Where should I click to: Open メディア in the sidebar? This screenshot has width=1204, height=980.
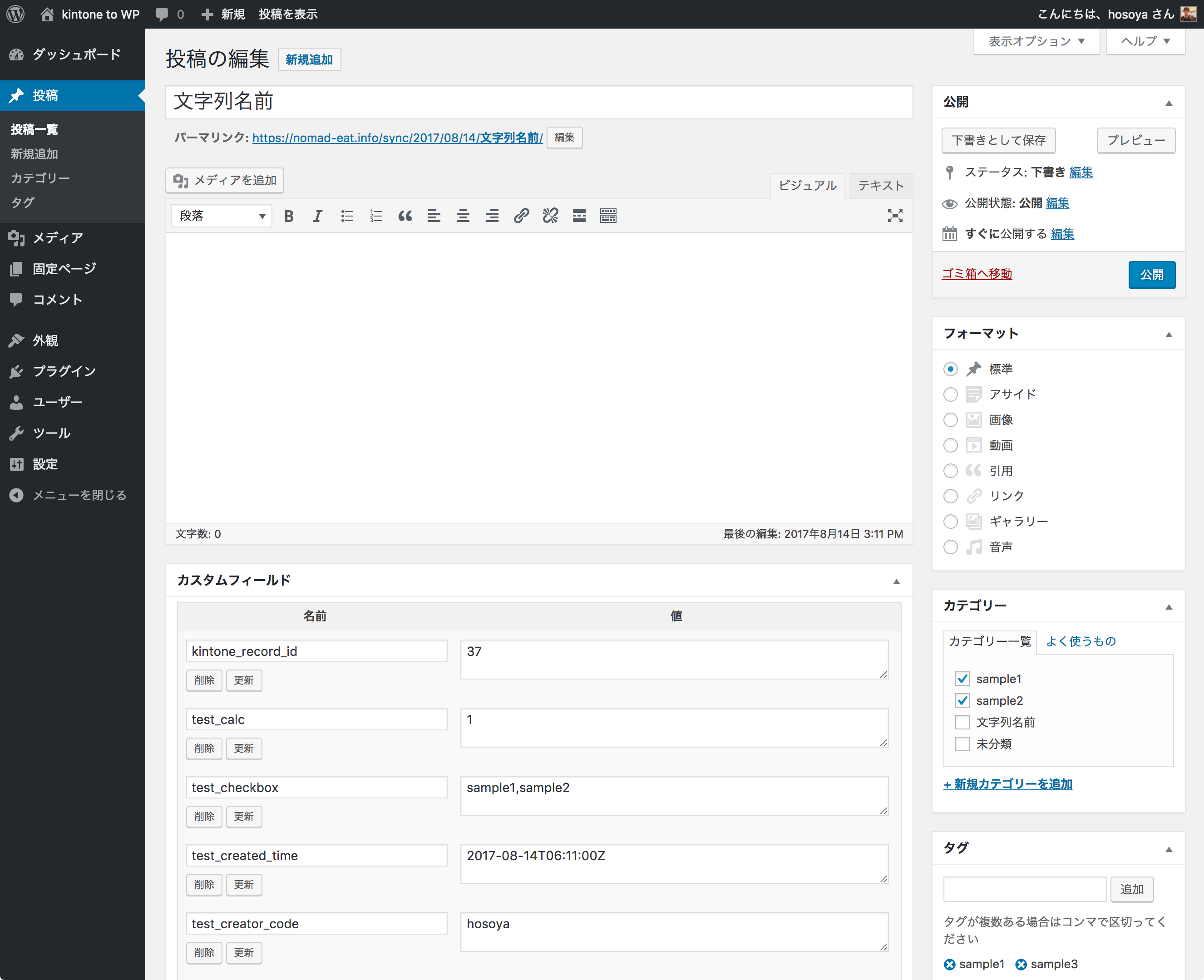(x=72, y=238)
